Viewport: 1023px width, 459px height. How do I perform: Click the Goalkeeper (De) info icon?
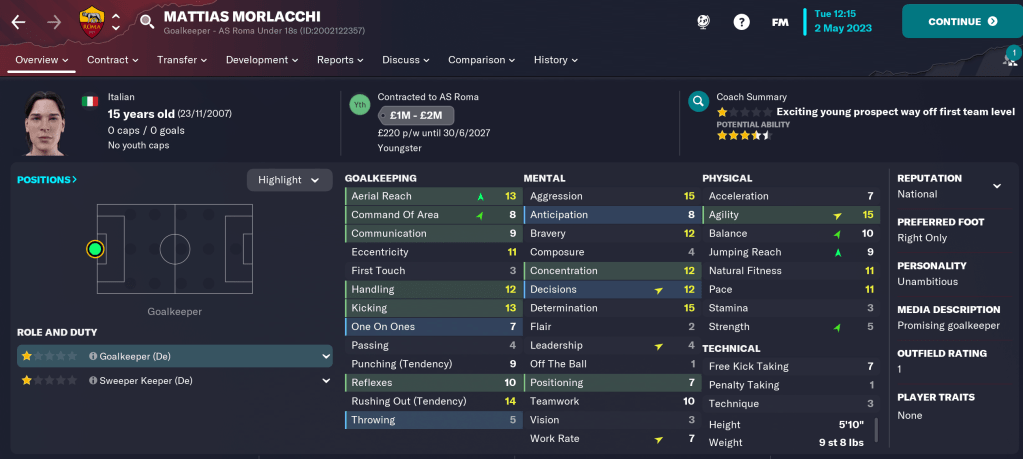(93, 356)
